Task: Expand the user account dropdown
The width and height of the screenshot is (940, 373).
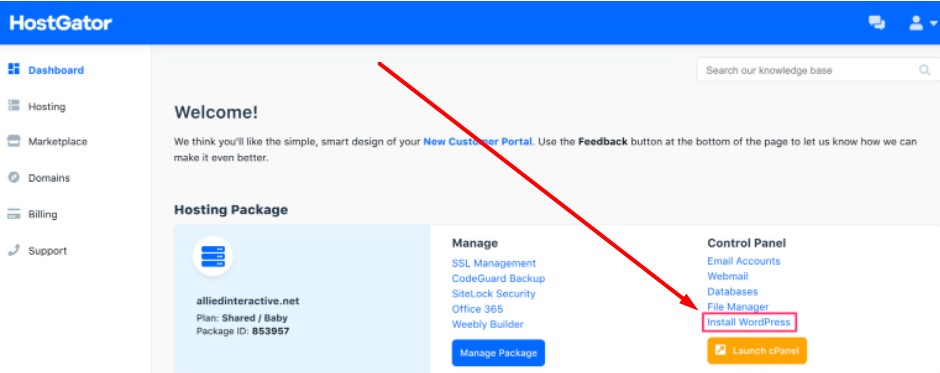Action: (923, 23)
